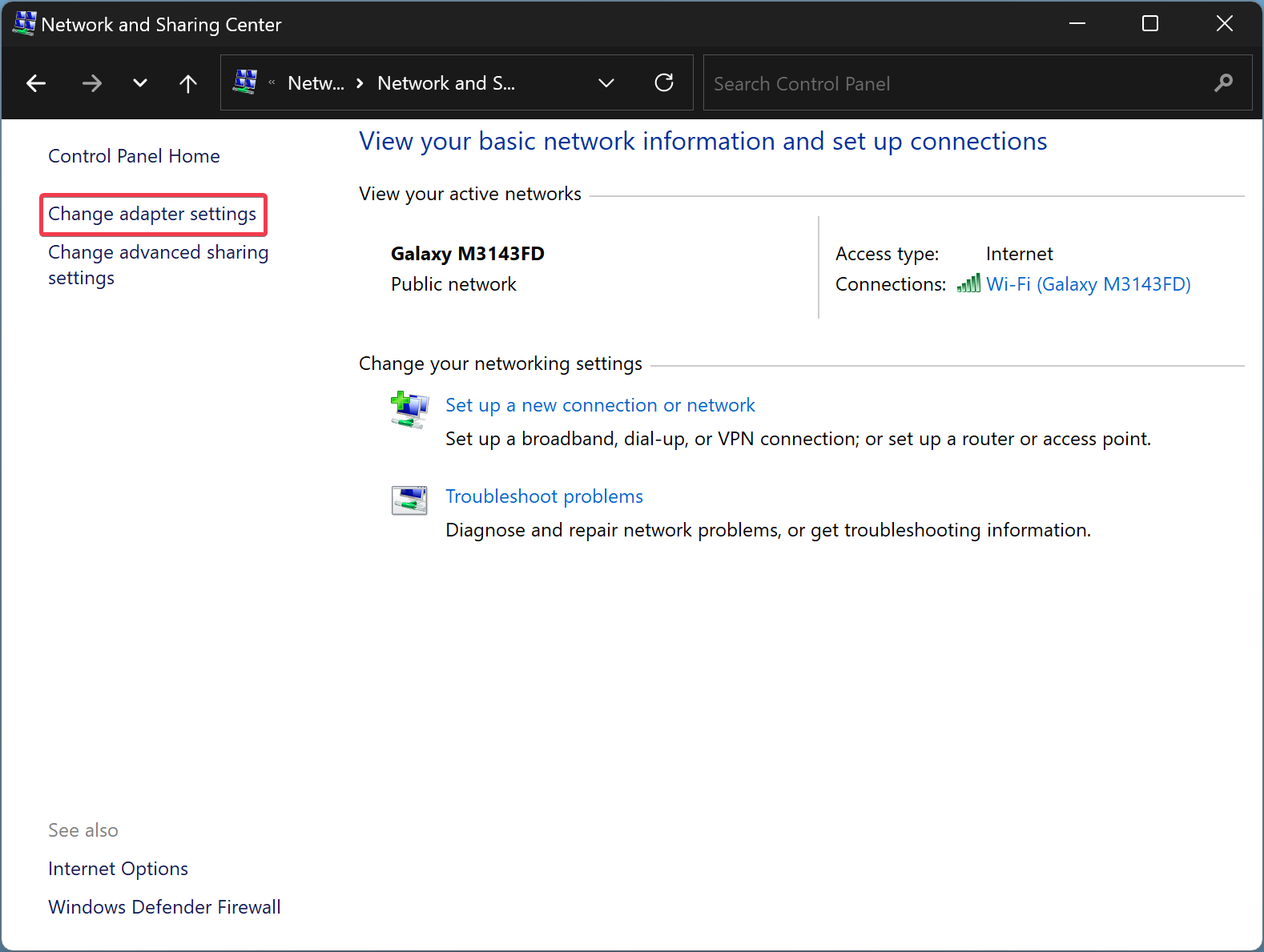
Task: Open Windows Defender Firewall
Action: click(164, 907)
